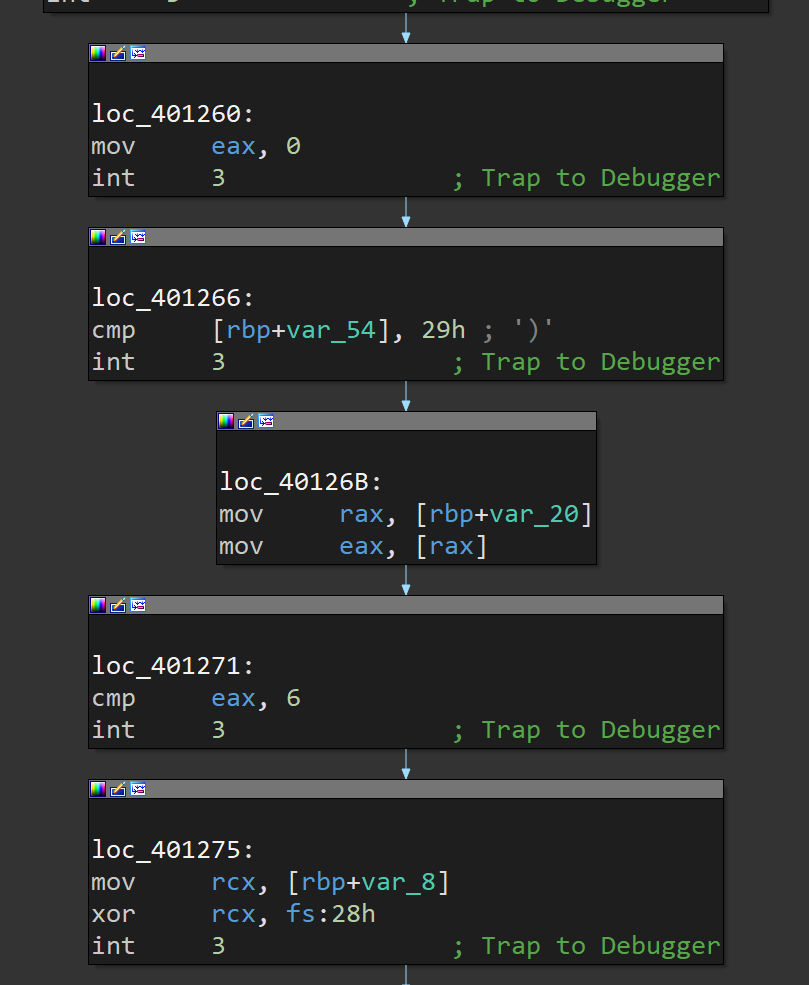Select title bar of loc_401271 node
Viewport: 809px width, 985px height.
(430, 605)
